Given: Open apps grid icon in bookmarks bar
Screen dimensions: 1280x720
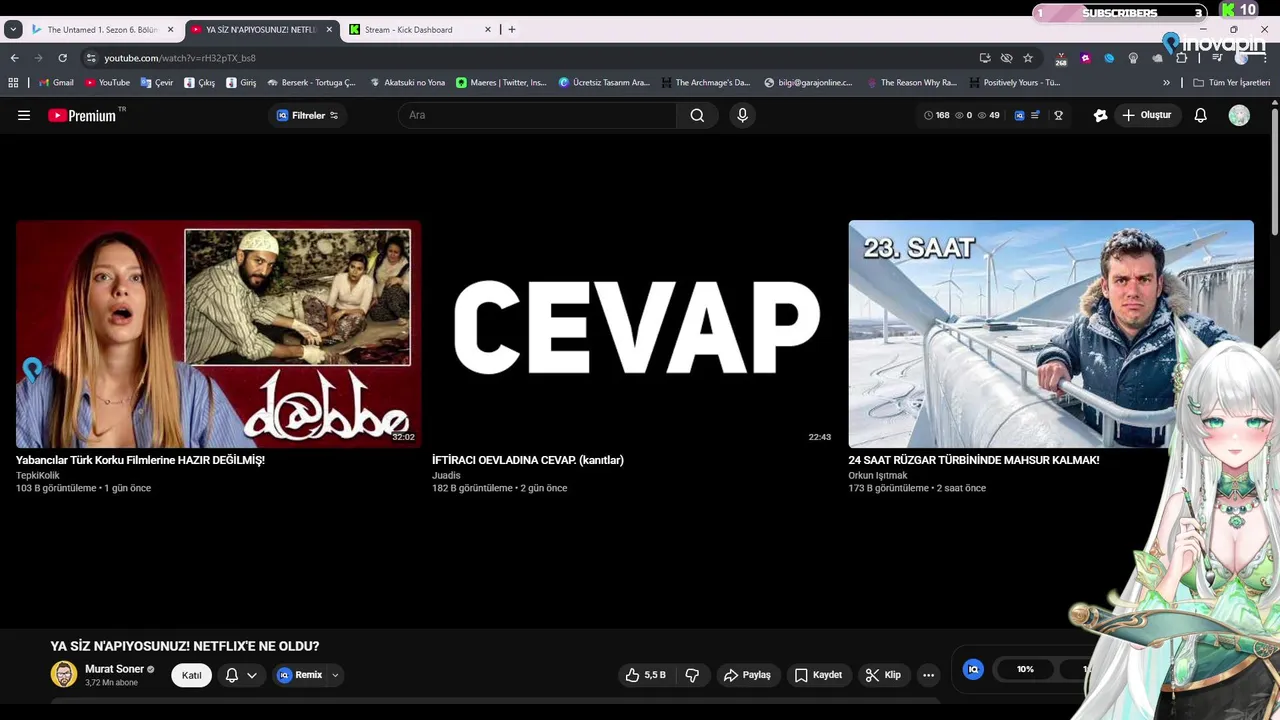Looking at the screenshot, I should pos(14,83).
